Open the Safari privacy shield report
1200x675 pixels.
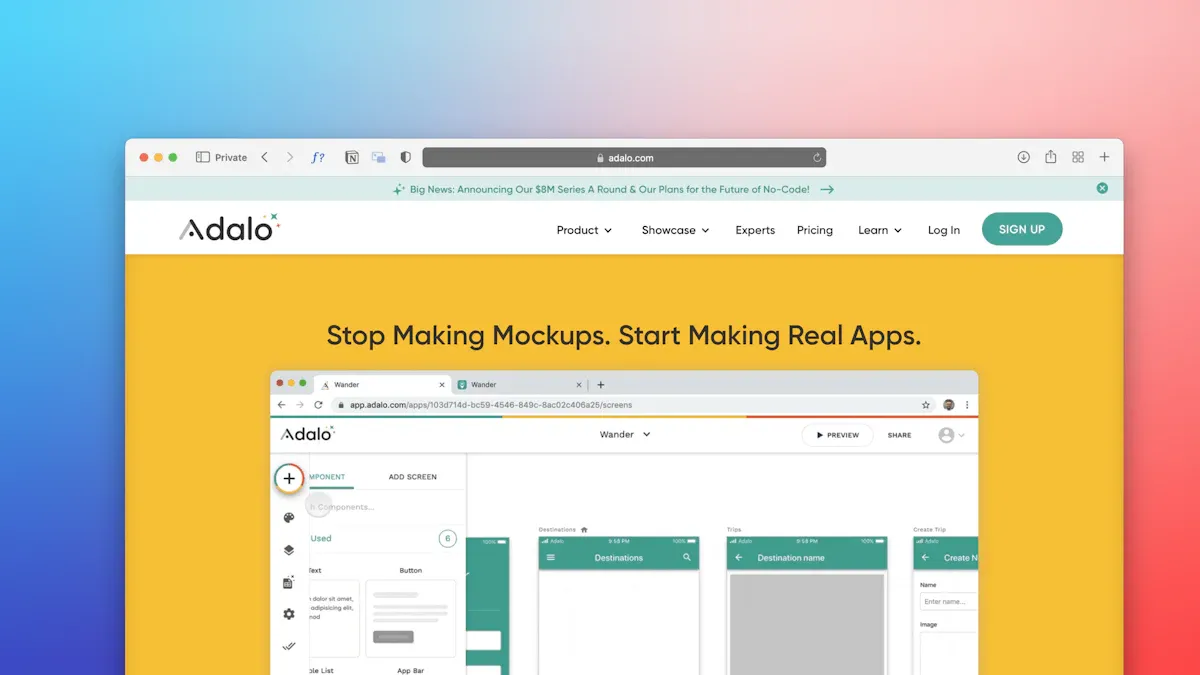(405, 157)
